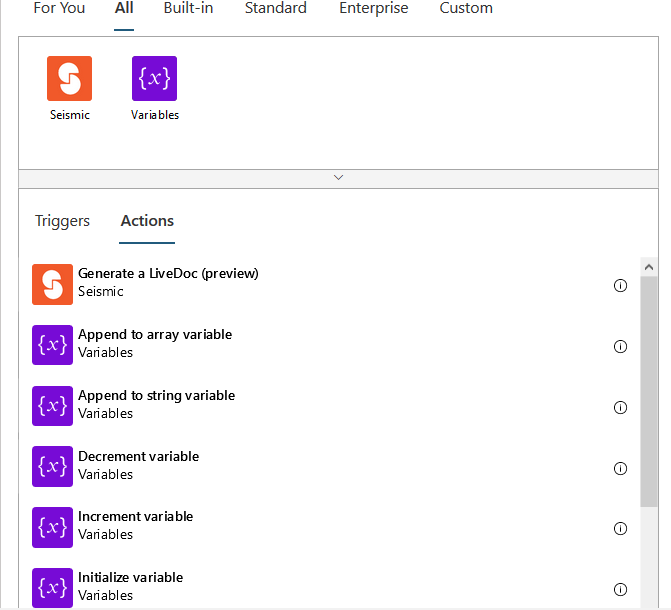Switch to the Standard tab
The width and height of the screenshot is (671, 610).
pyautogui.click(x=276, y=9)
